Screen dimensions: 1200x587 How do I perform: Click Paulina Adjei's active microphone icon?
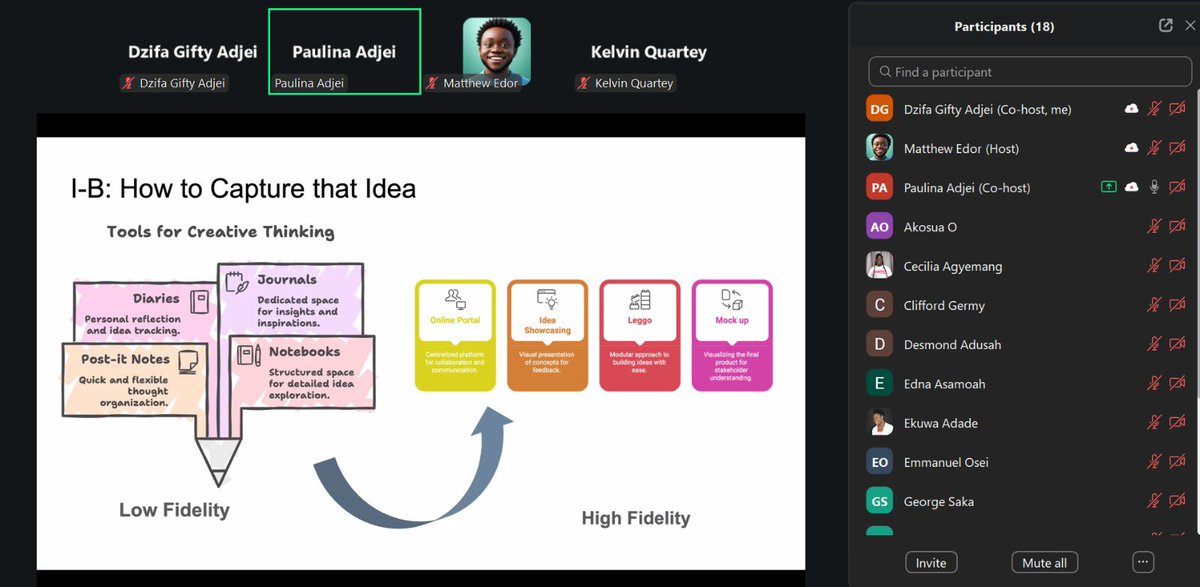tap(1154, 187)
